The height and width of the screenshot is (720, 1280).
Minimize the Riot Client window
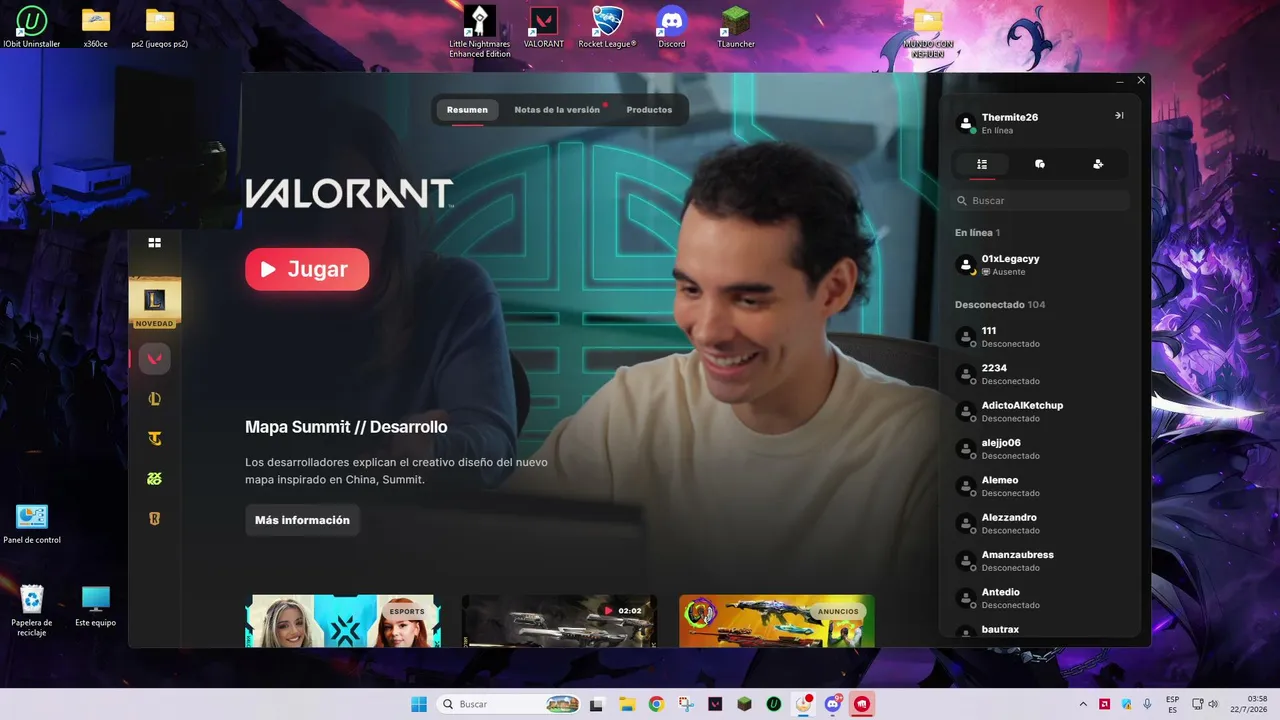point(1119,80)
